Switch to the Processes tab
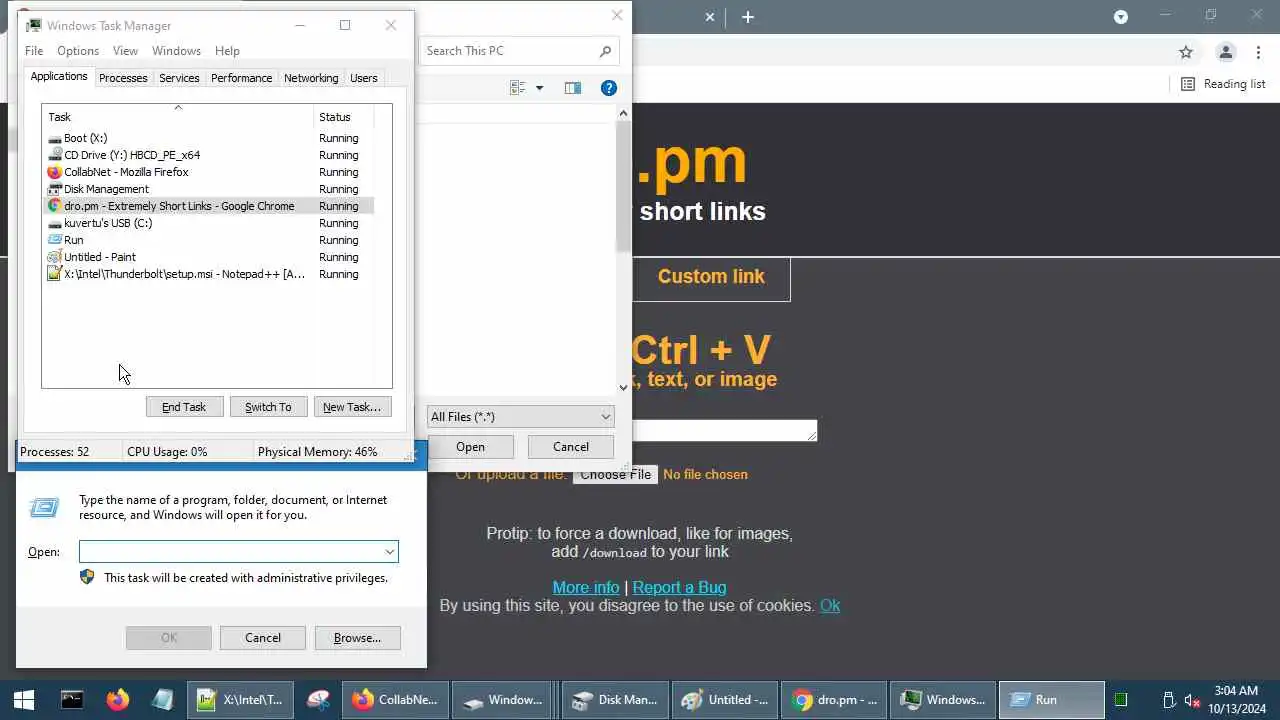This screenshot has width=1280, height=720. pyautogui.click(x=123, y=78)
